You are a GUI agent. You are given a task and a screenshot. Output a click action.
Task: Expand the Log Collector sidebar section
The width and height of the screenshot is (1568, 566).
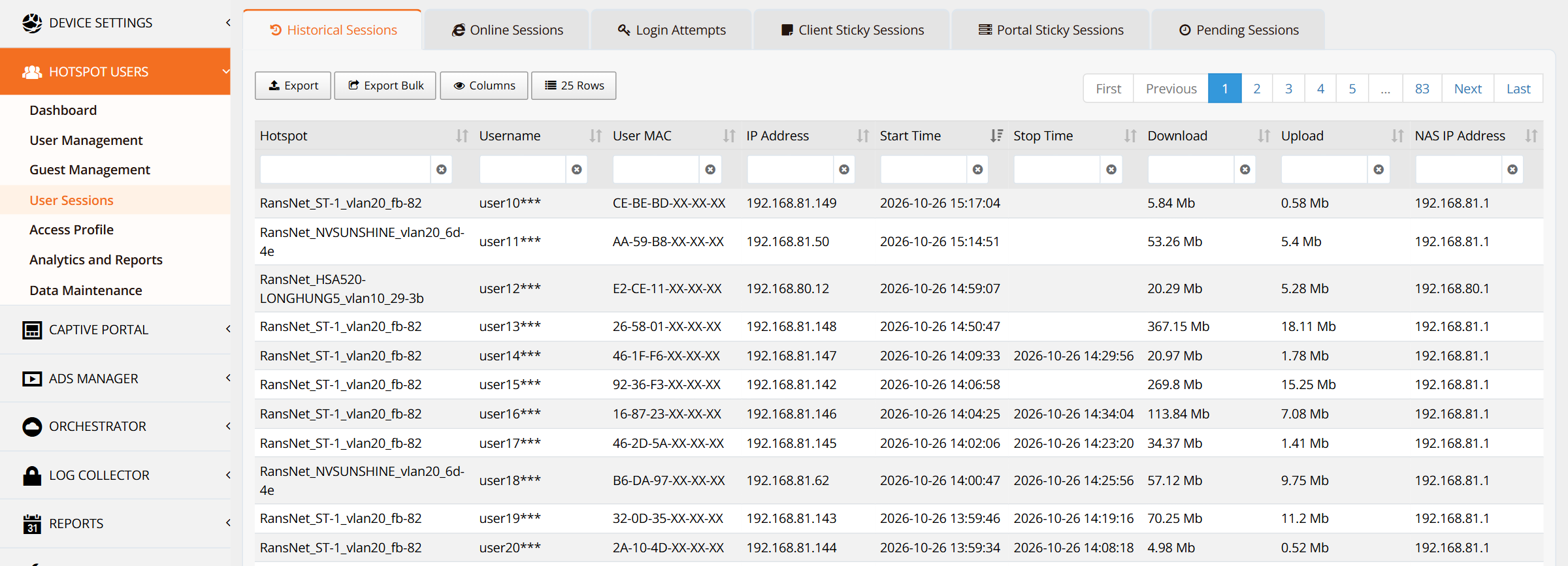115,475
